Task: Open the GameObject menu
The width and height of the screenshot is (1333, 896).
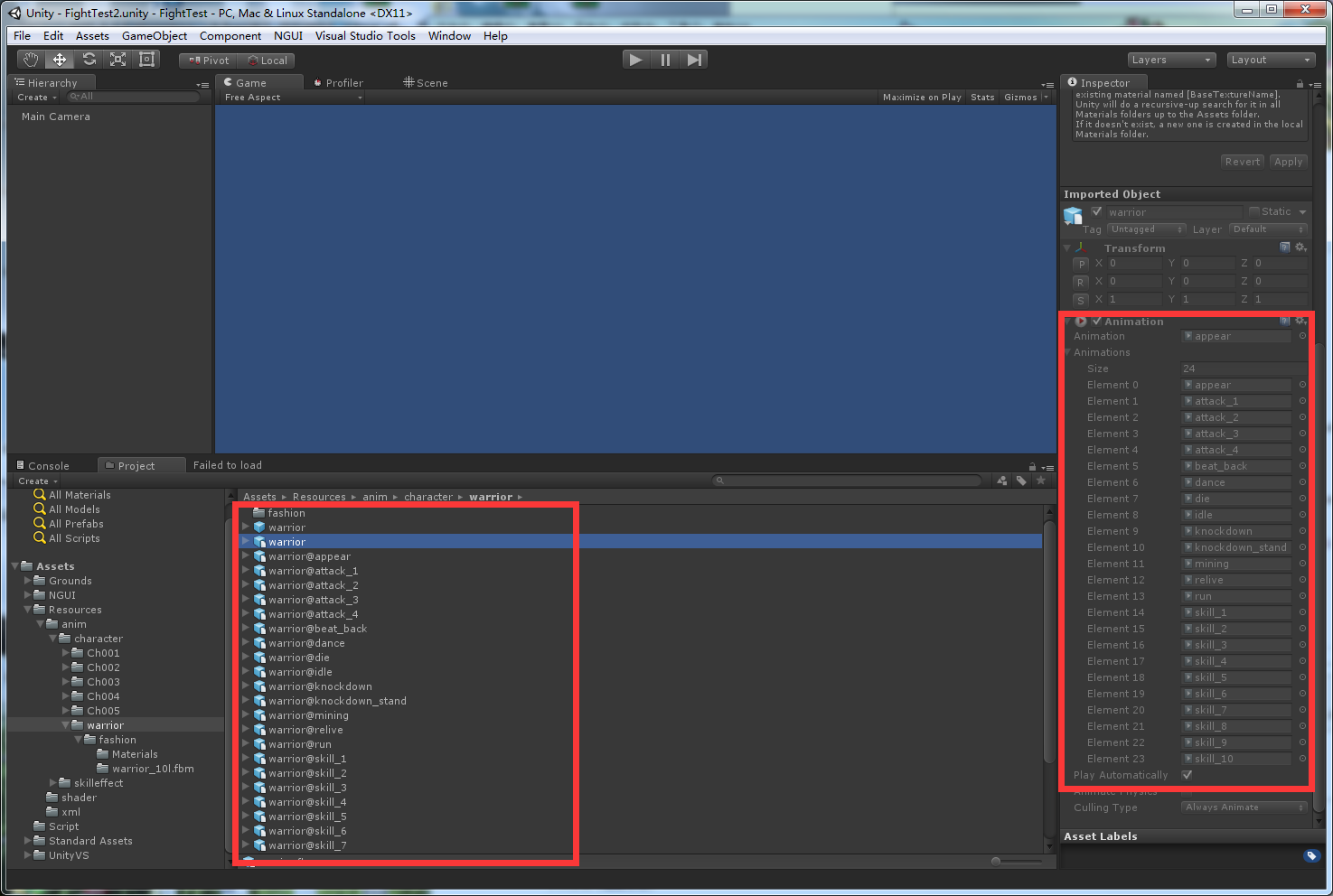Action: click(x=154, y=35)
